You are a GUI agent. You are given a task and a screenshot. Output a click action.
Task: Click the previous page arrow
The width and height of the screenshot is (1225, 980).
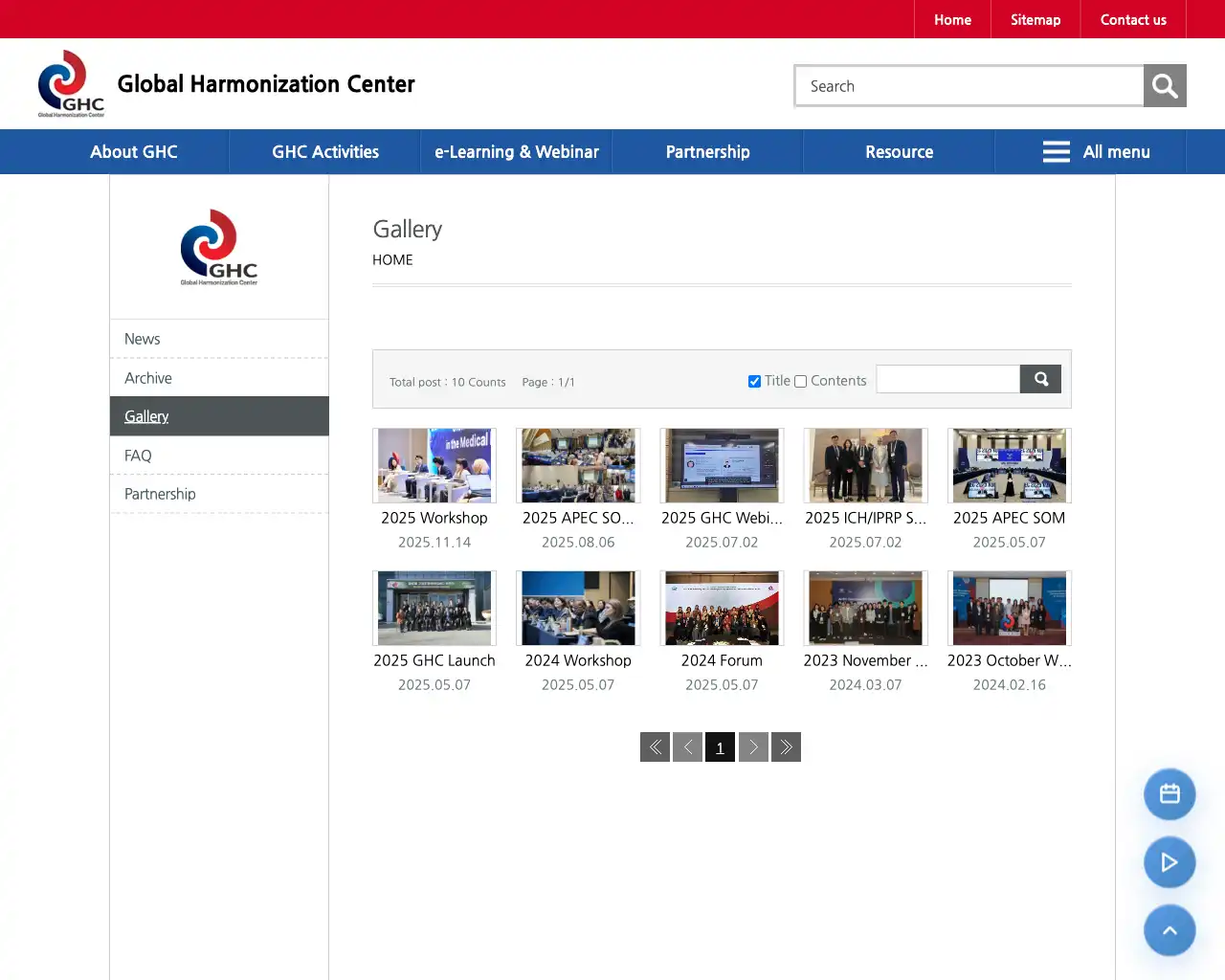687,746
